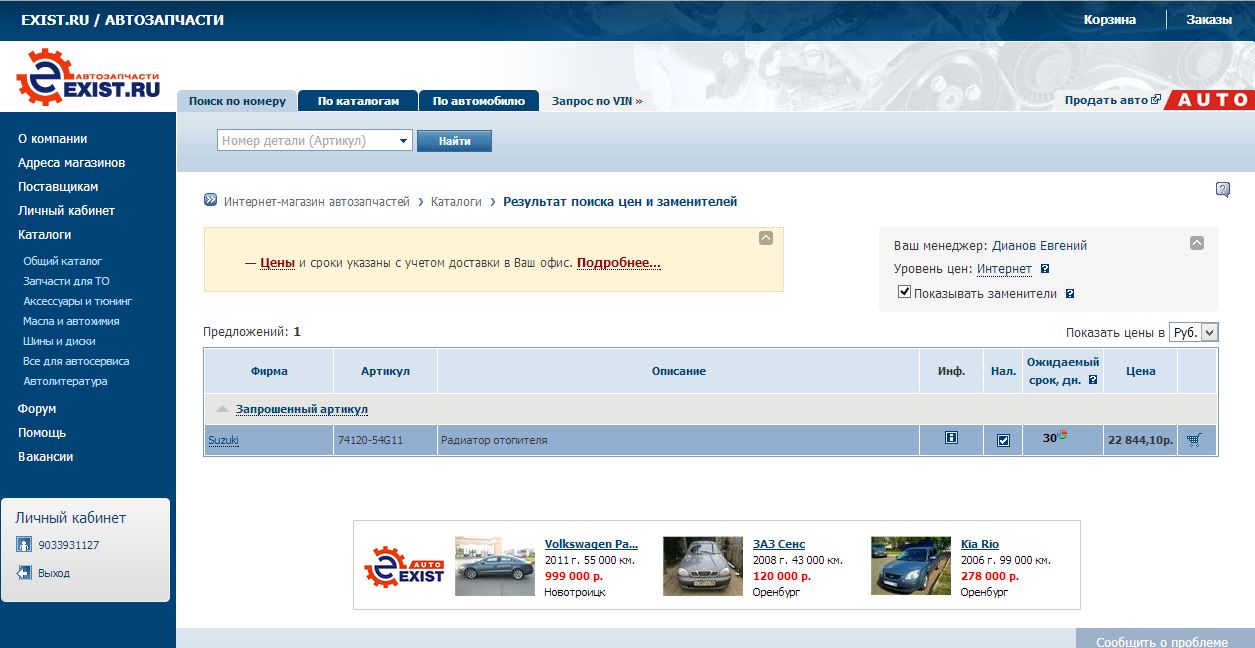This screenshot has height=648, width=1255.
Task: Click the EXIST.RU logo in the header
Action: (x=88, y=77)
